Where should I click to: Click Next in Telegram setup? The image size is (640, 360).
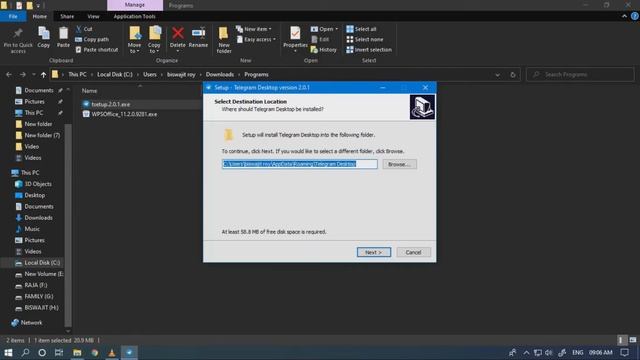374,252
